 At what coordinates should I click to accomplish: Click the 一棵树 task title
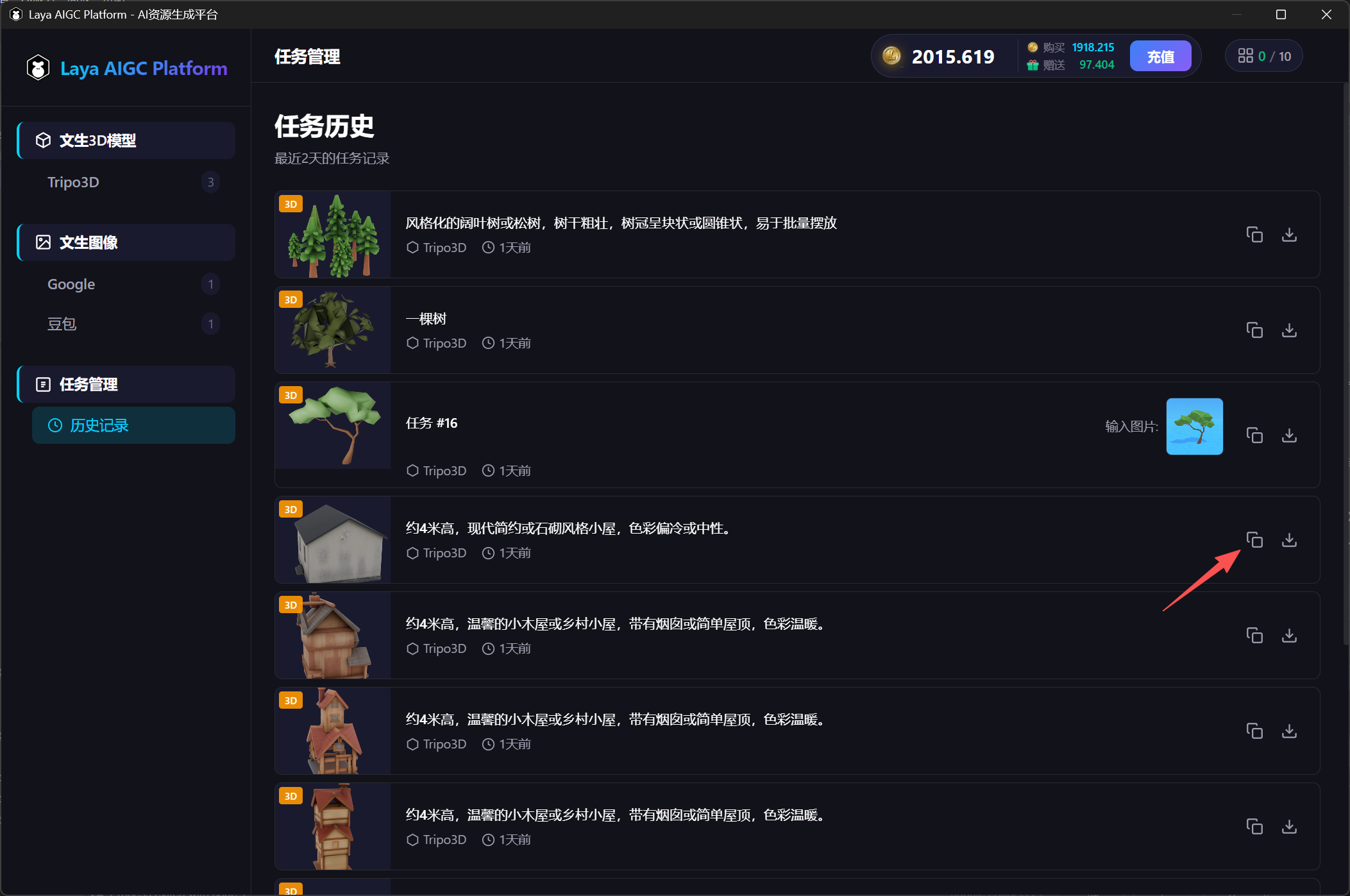426,319
